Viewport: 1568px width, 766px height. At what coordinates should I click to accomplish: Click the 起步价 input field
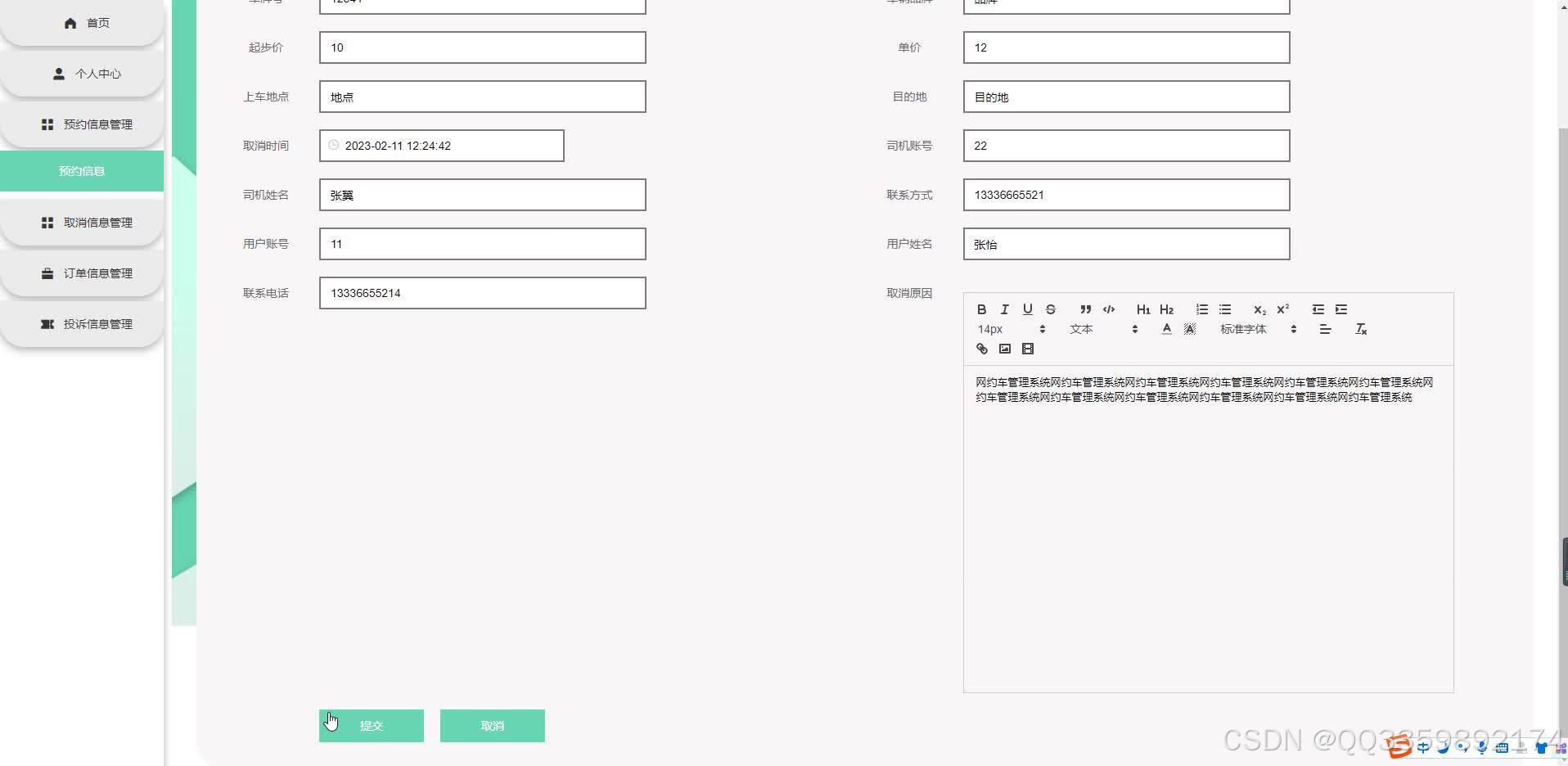tap(483, 47)
